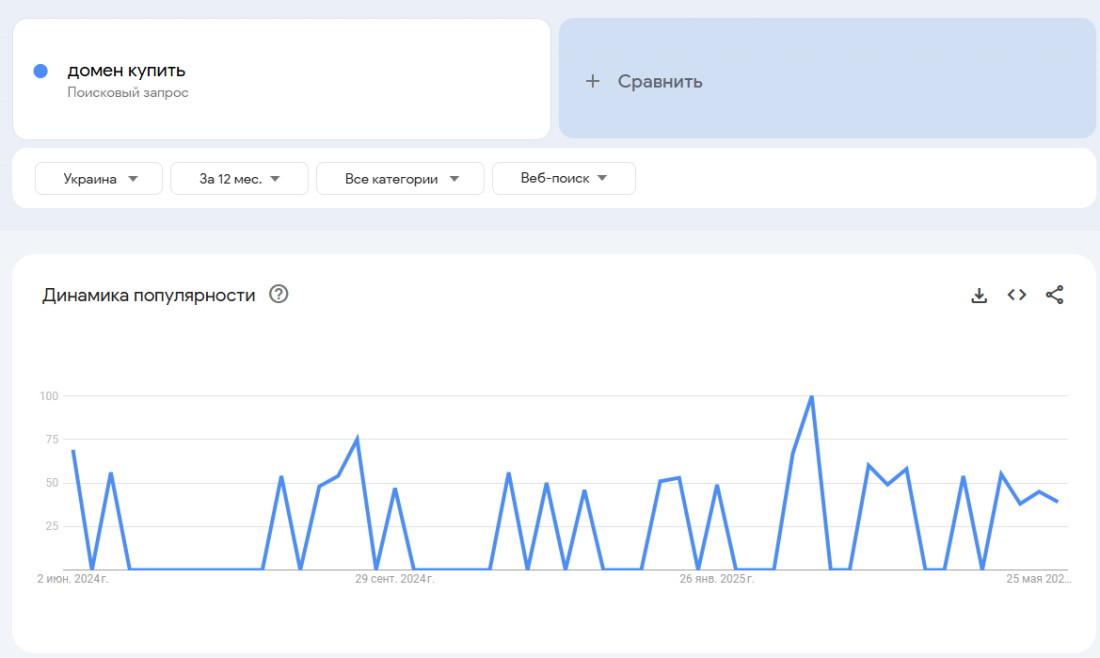
Task: Open the За 12 мес. time range dropdown
Action: [239, 178]
